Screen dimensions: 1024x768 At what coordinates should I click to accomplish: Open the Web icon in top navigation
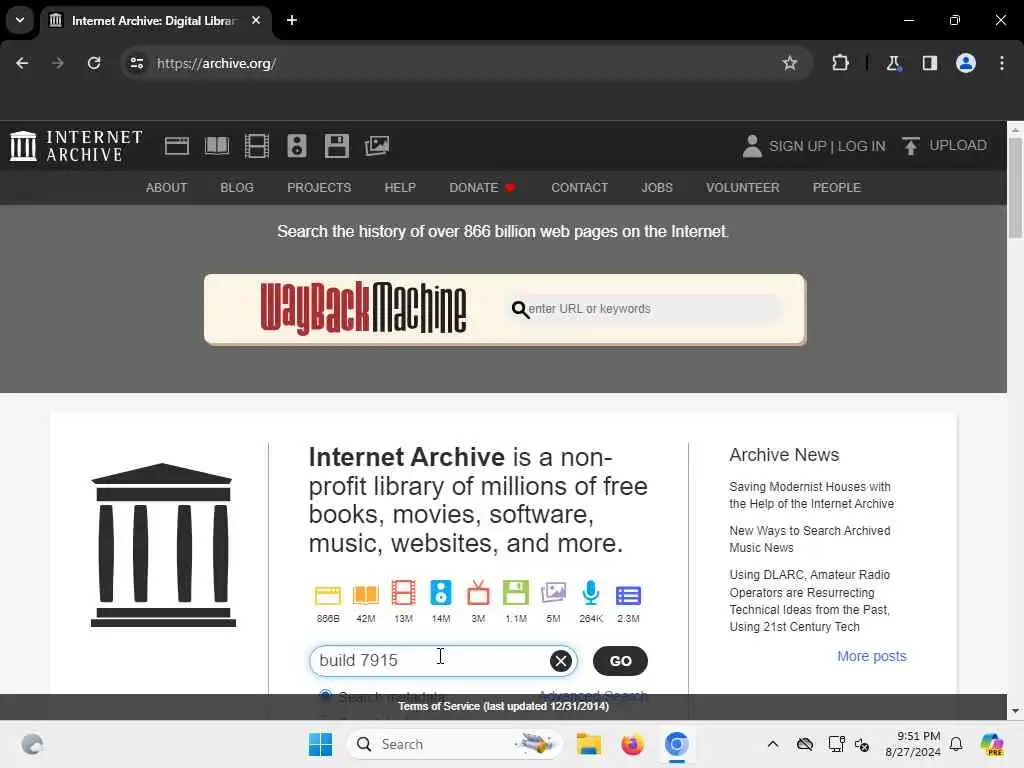tap(176, 146)
